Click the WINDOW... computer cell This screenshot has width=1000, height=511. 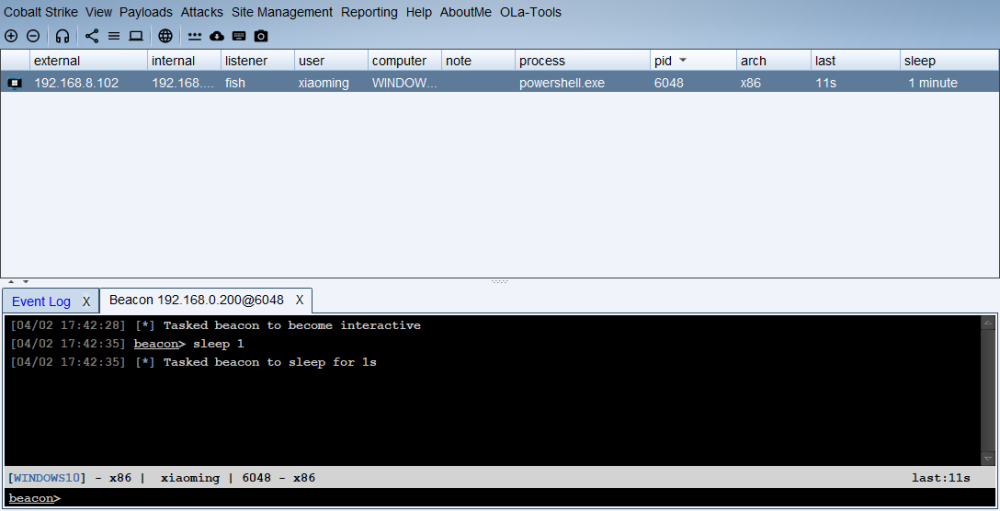point(404,83)
